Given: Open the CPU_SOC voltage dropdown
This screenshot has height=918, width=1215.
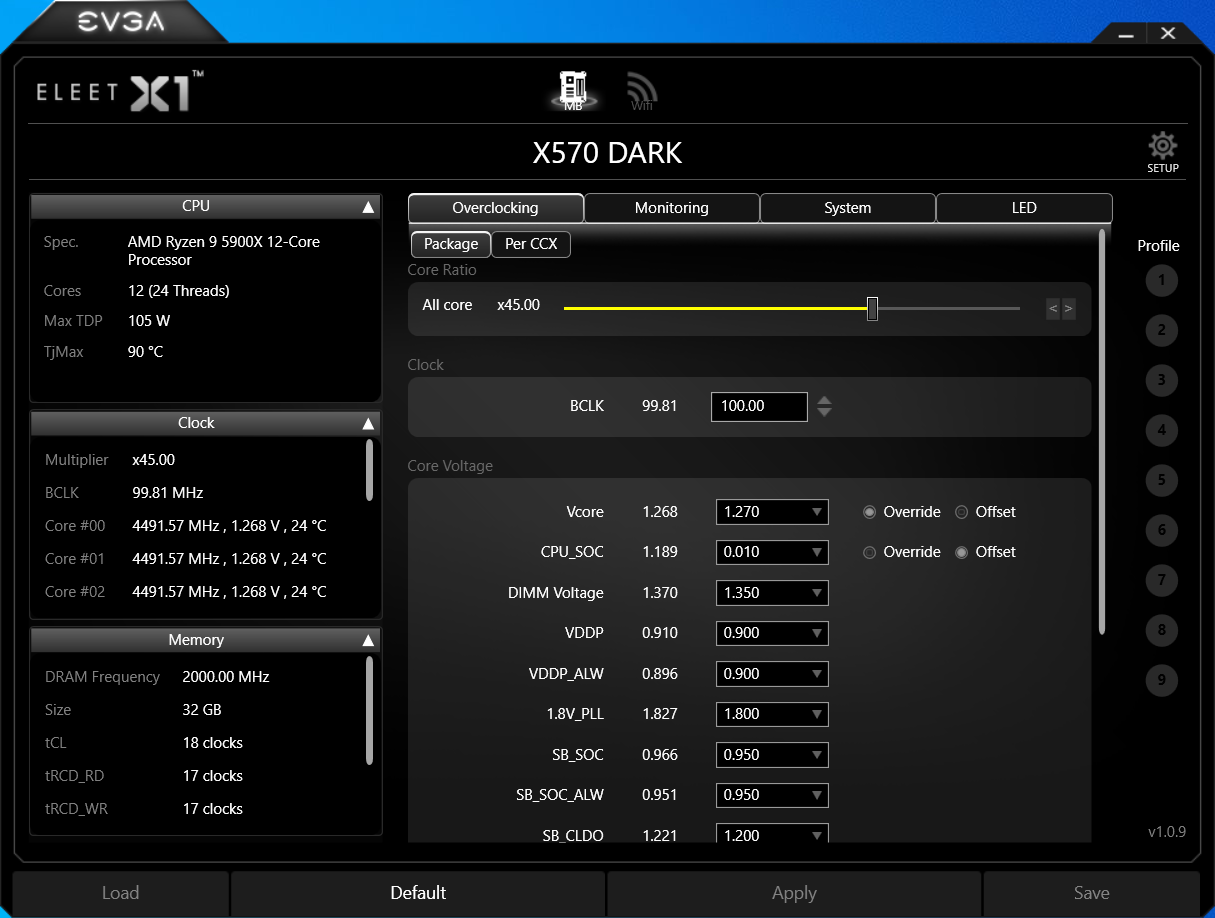Looking at the screenshot, I should point(772,552).
